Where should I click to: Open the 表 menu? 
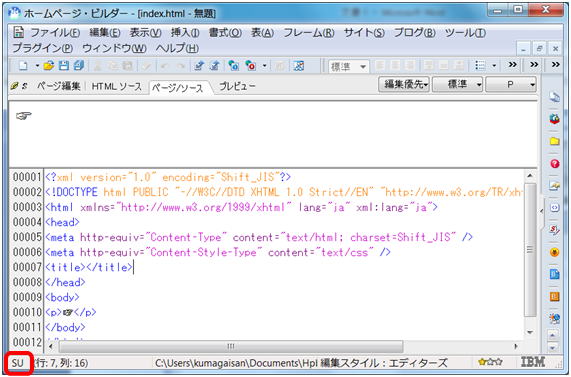(262, 33)
